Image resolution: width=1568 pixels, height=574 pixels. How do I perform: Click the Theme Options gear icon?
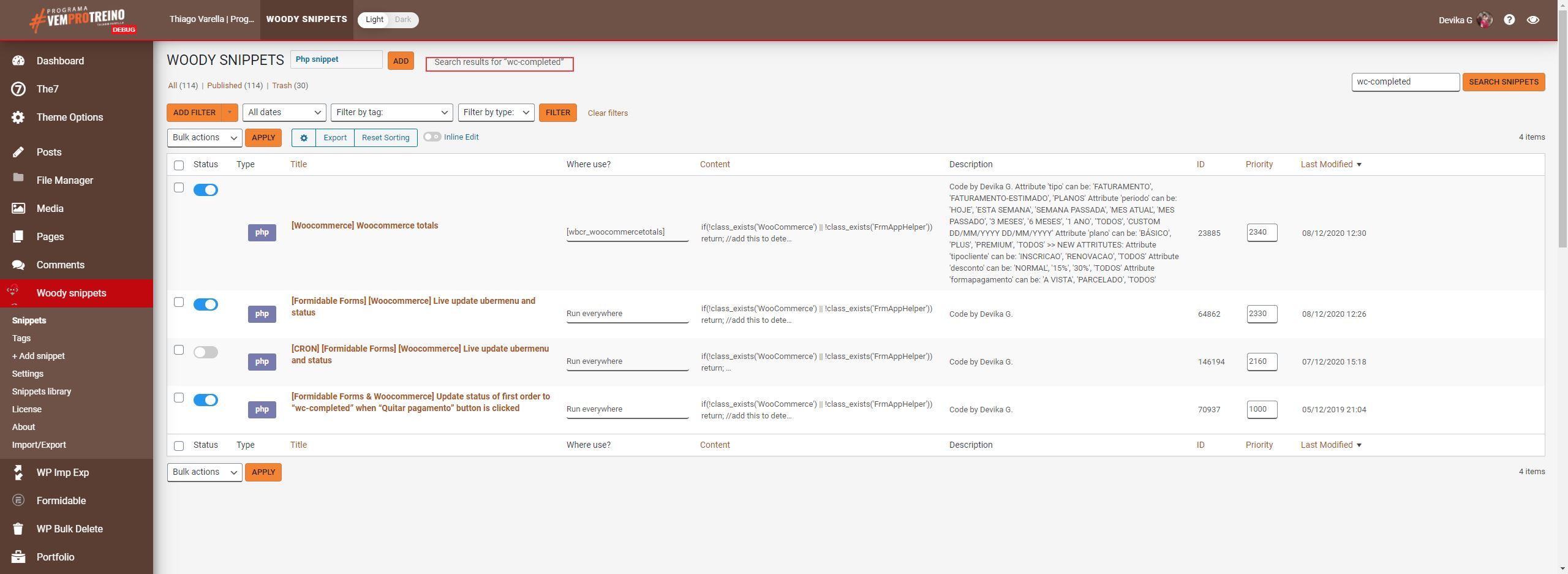pyautogui.click(x=18, y=117)
